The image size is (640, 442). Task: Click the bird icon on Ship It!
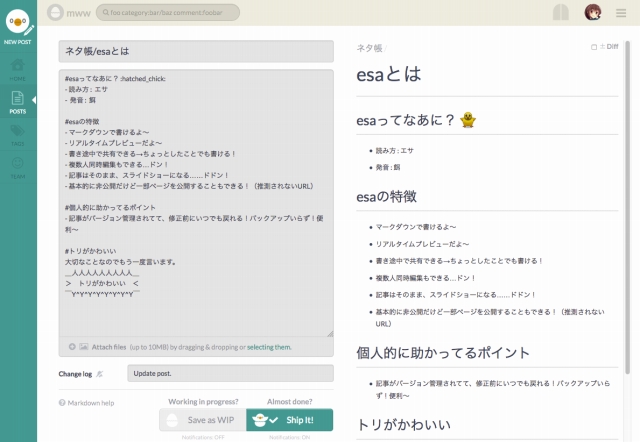point(260,420)
